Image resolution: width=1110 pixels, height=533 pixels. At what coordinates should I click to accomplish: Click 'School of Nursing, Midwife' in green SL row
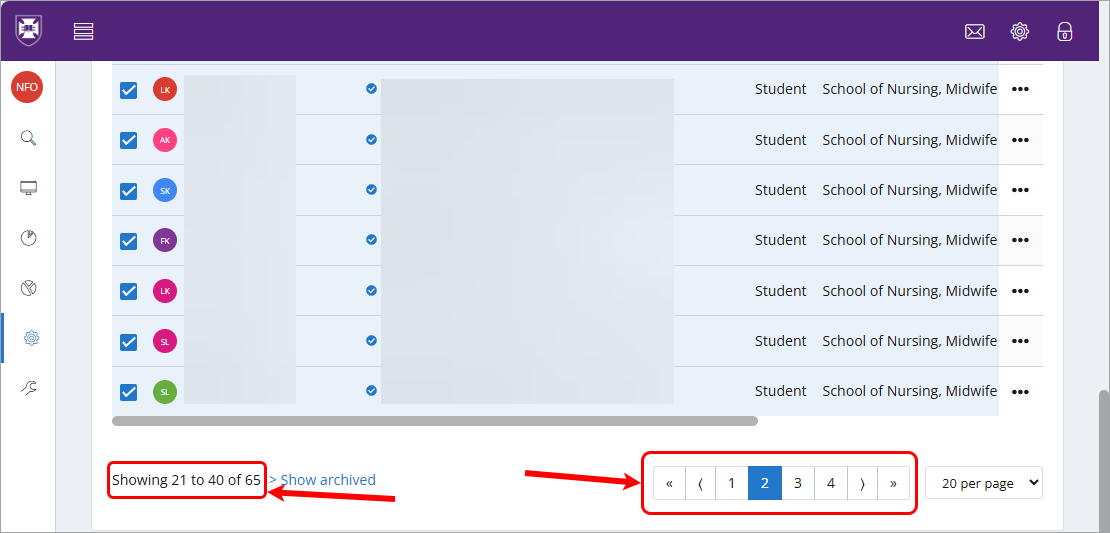tap(910, 391)
